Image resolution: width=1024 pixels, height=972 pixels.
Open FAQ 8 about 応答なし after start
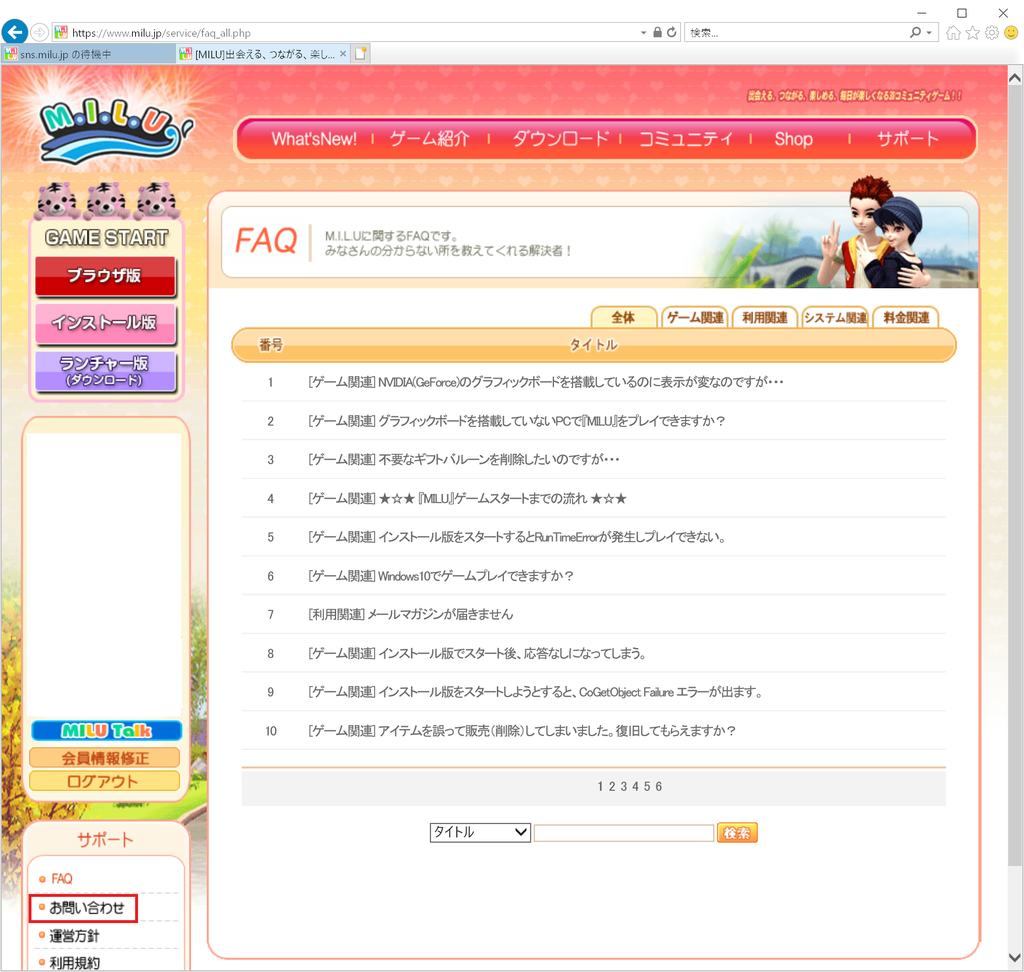click(x=477, y=654)
